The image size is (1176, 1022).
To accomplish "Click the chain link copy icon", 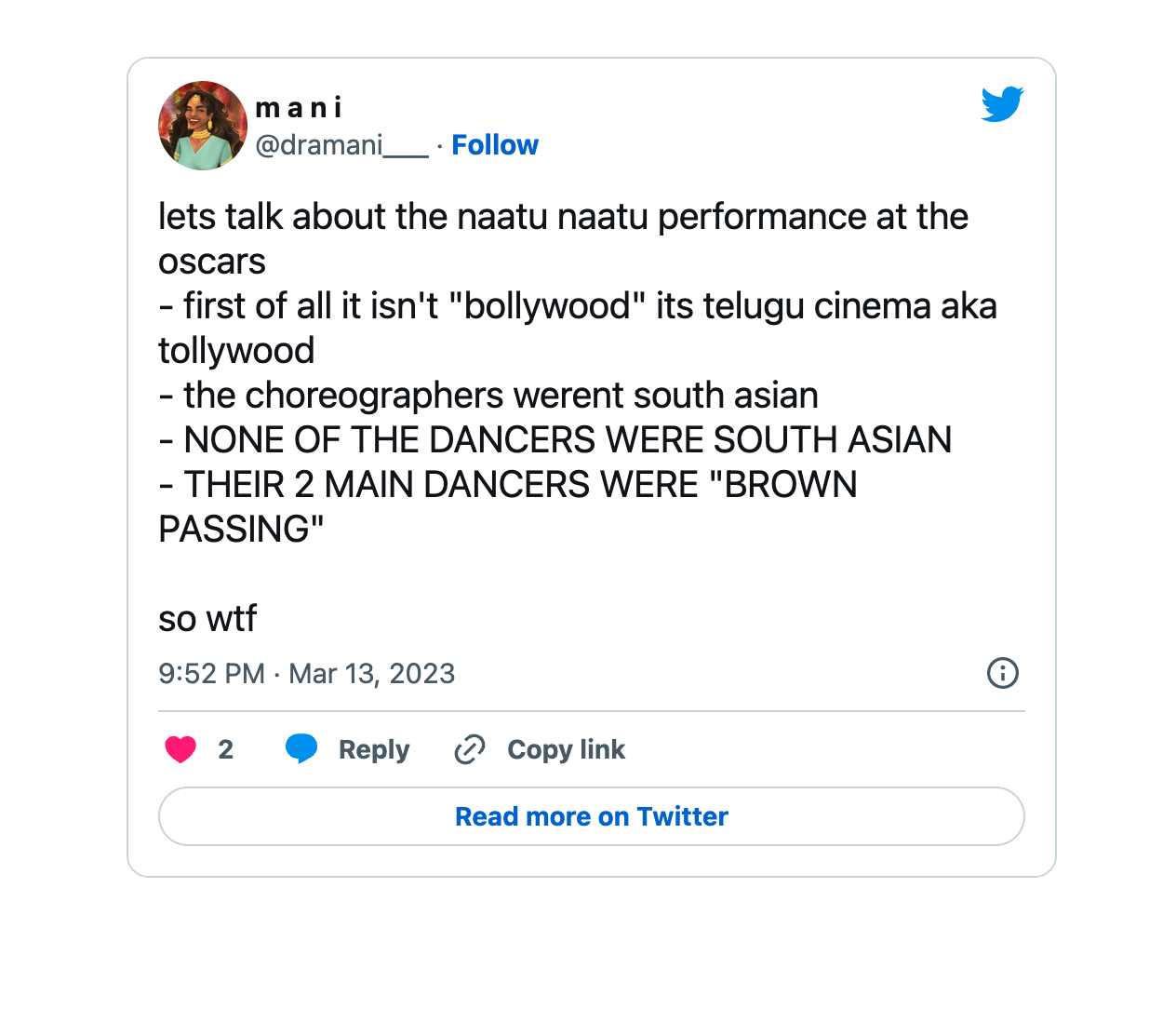I will click(x=470, y=749).
